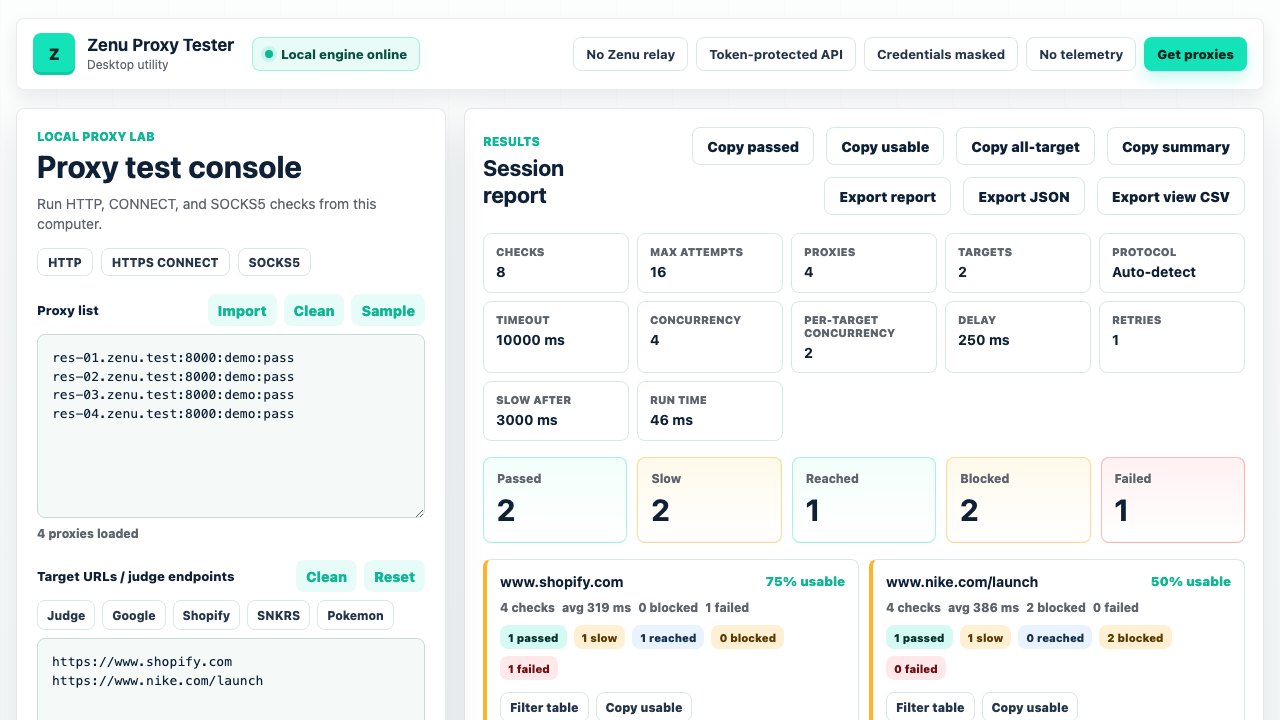Export the report
Image resolution: width=1280 pixels, height=720 pixels.
coord(888,196)
